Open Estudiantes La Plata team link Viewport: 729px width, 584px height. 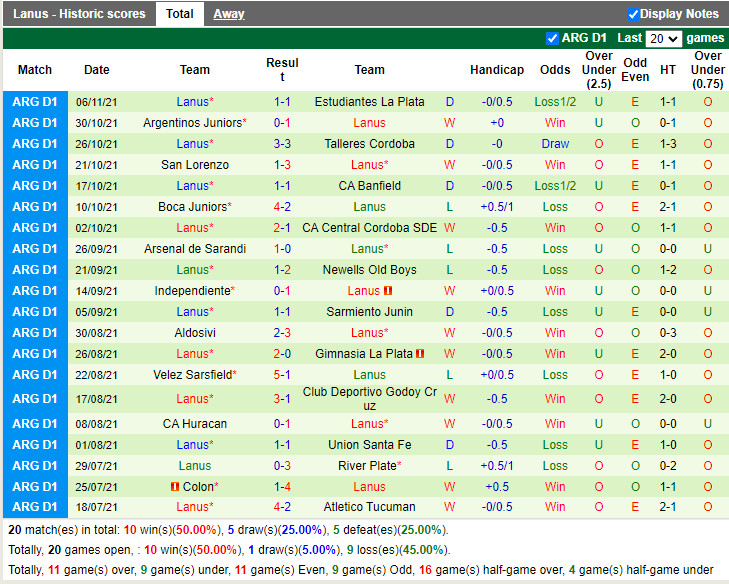[369, 102]
